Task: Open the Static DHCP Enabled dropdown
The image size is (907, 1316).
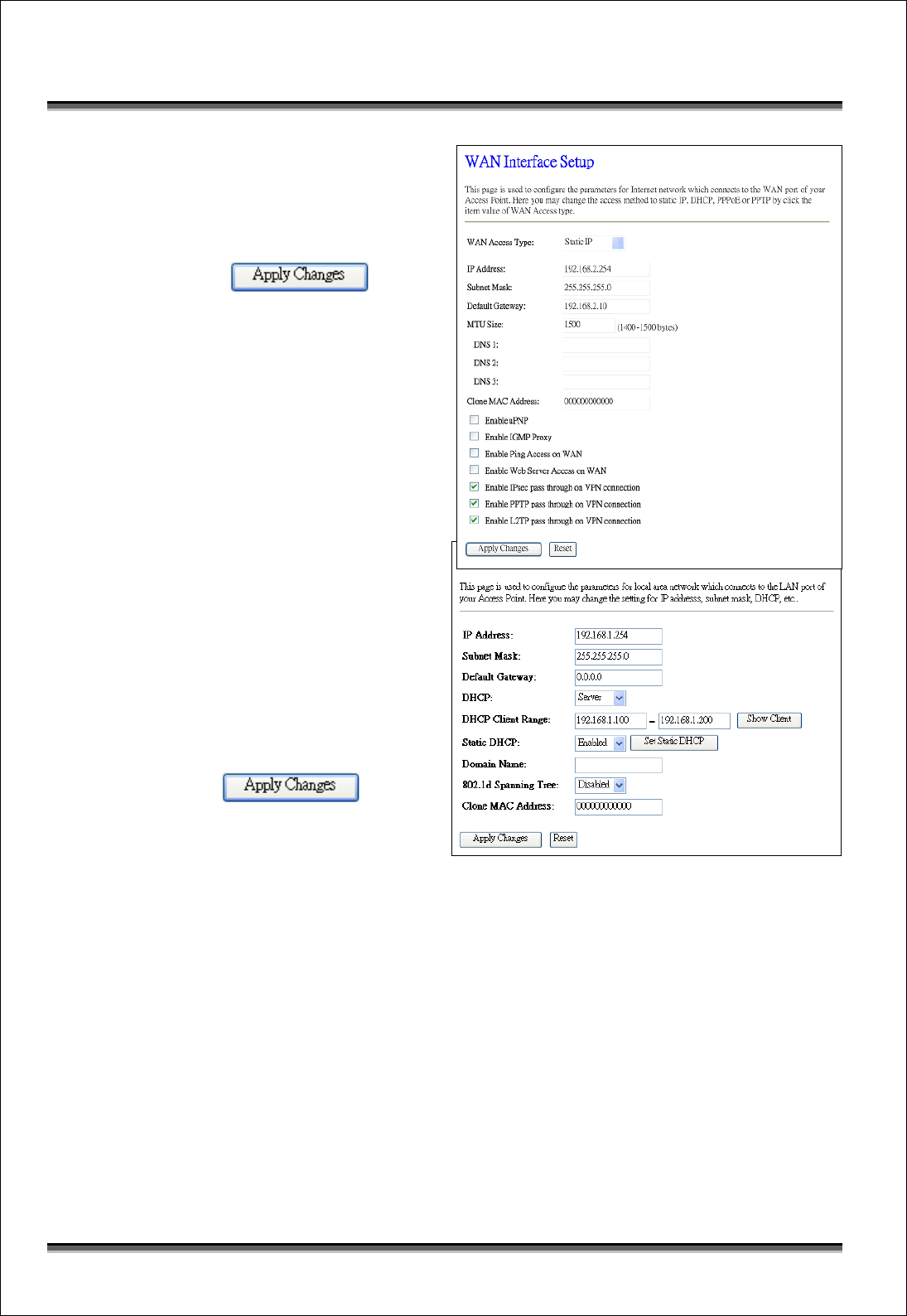Action: click(601, 743)
